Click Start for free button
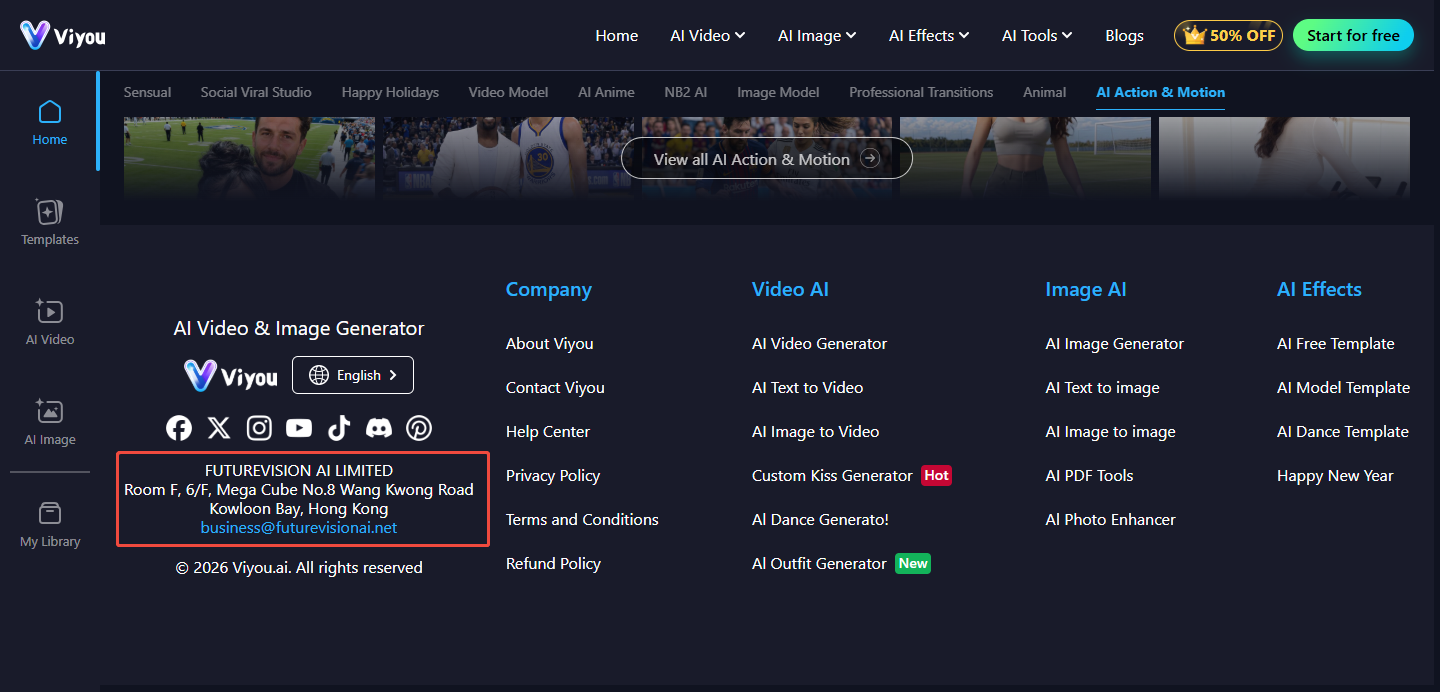 click(x=1353, y=35)
